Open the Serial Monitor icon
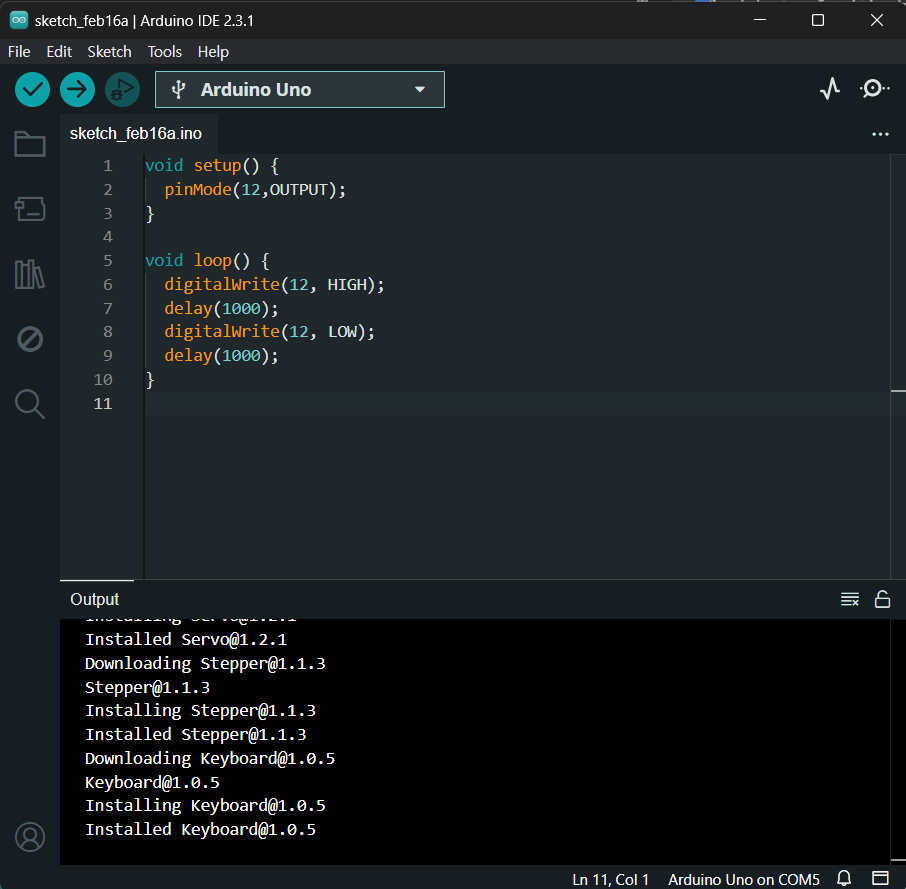Screen dimensions: 906x889 pos(874,88)
